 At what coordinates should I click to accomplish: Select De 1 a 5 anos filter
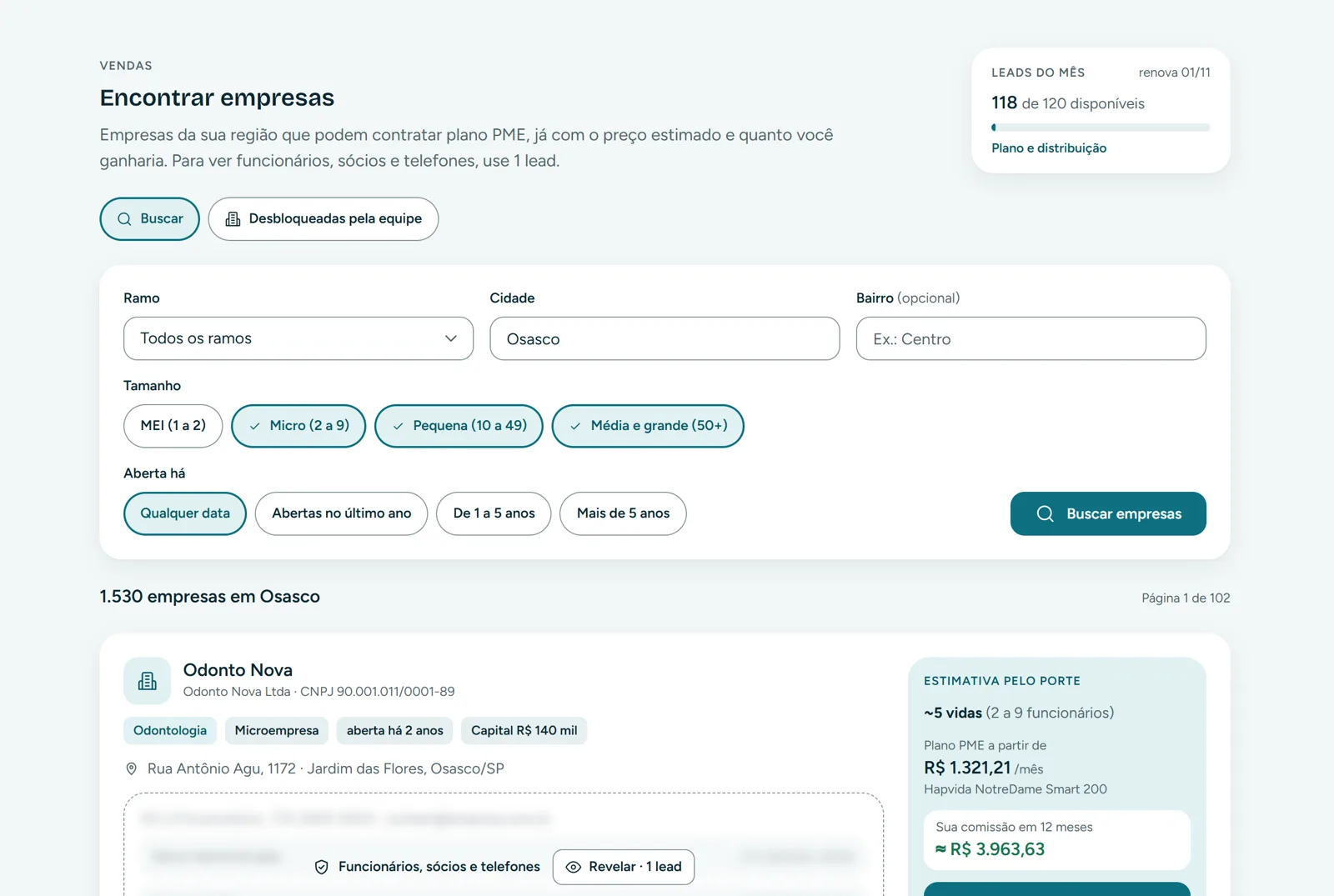coord(494,513)
